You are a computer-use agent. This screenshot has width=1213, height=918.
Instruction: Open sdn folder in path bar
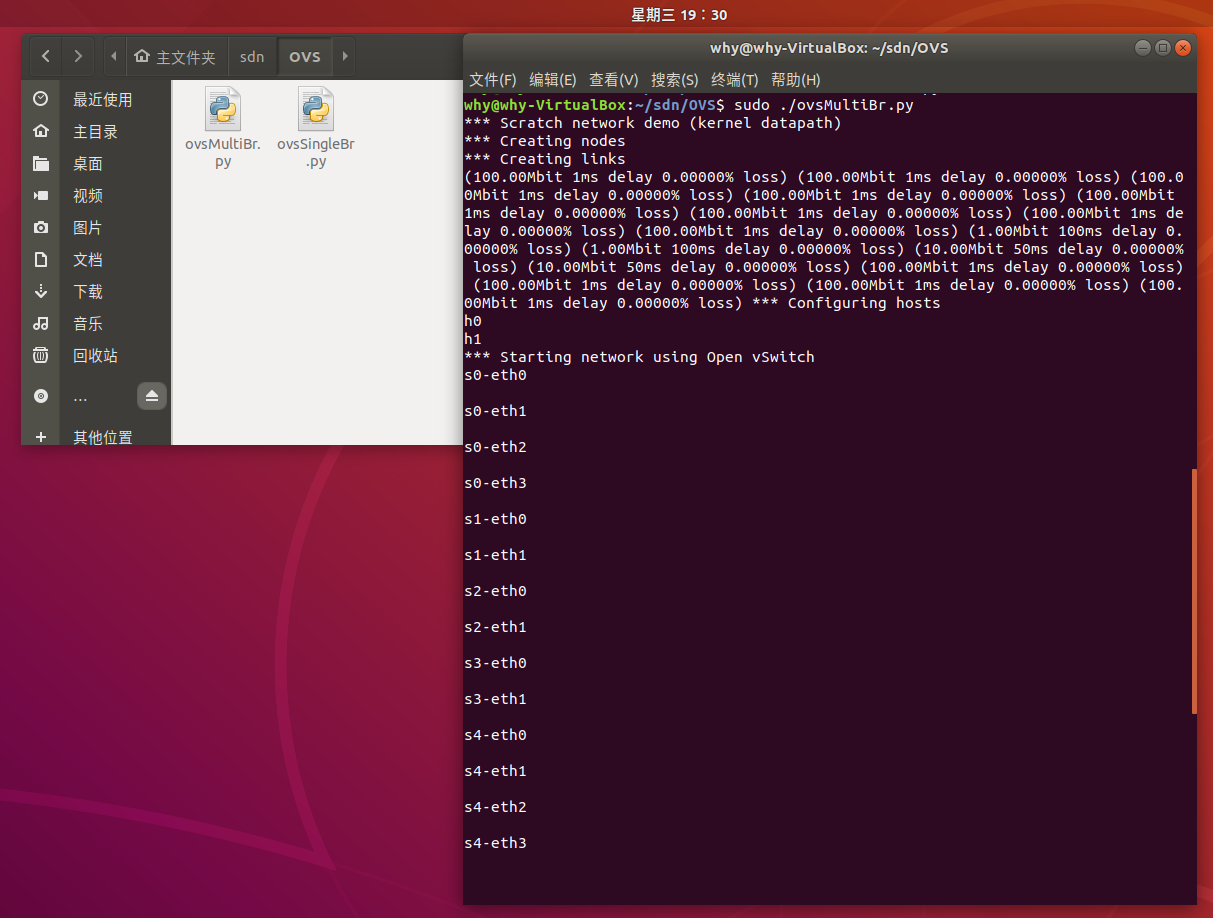click(x=252, y=57)
